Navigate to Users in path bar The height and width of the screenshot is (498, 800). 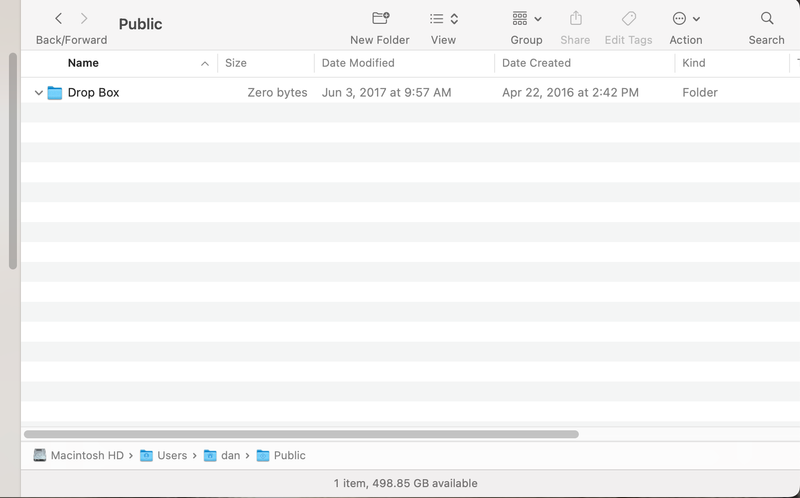tap(163, 455)
